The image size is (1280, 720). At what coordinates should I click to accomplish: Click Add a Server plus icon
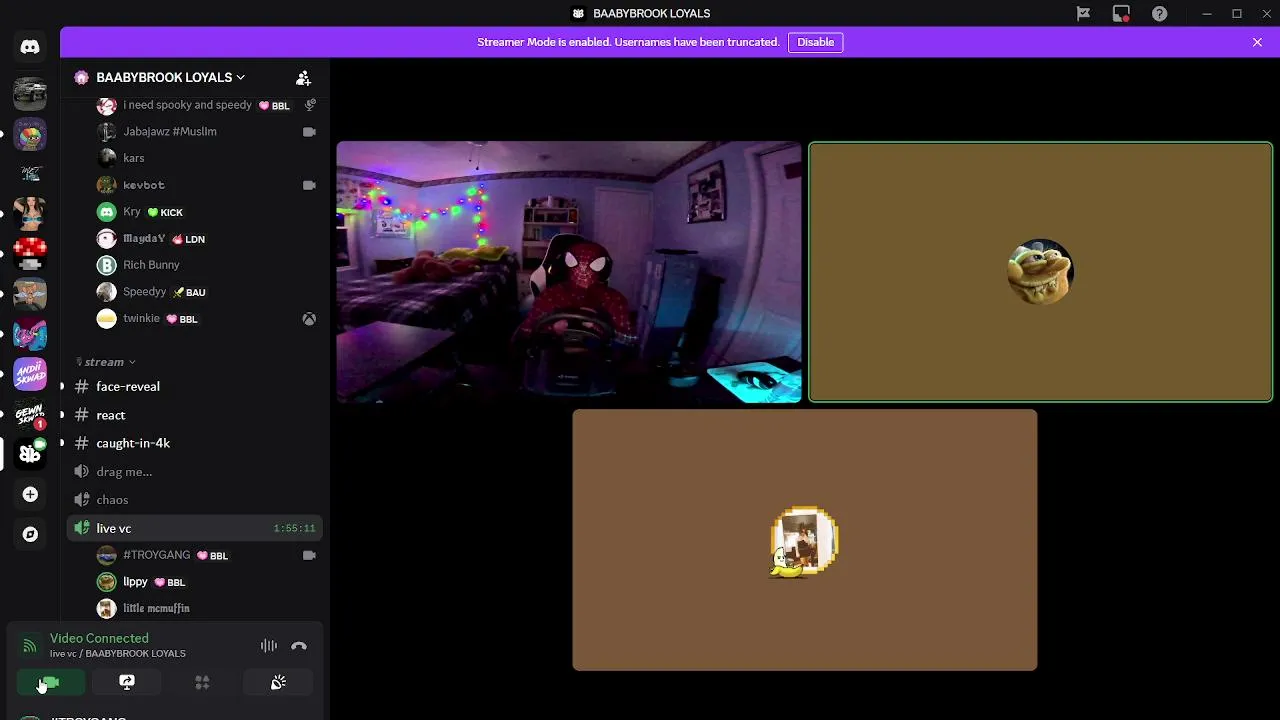pos(30,494)
